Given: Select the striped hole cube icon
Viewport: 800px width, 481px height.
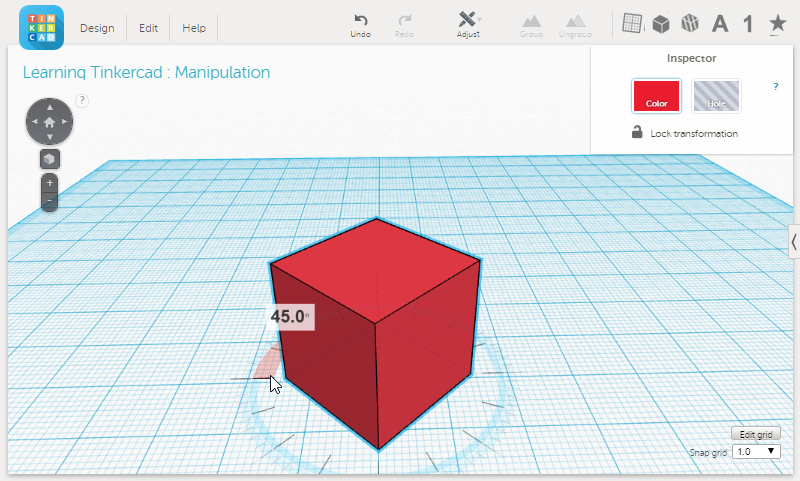Looking at the screenshot, I should [690, 23].
